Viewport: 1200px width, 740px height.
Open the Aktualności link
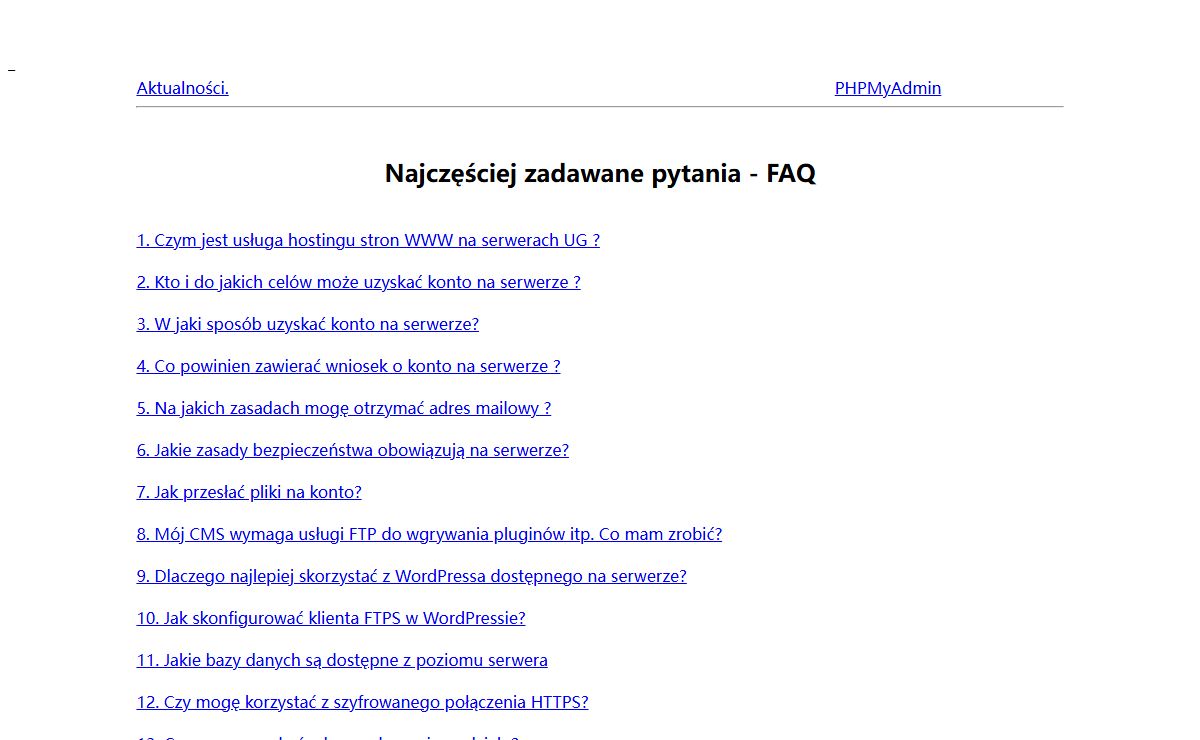pos(183,88)
